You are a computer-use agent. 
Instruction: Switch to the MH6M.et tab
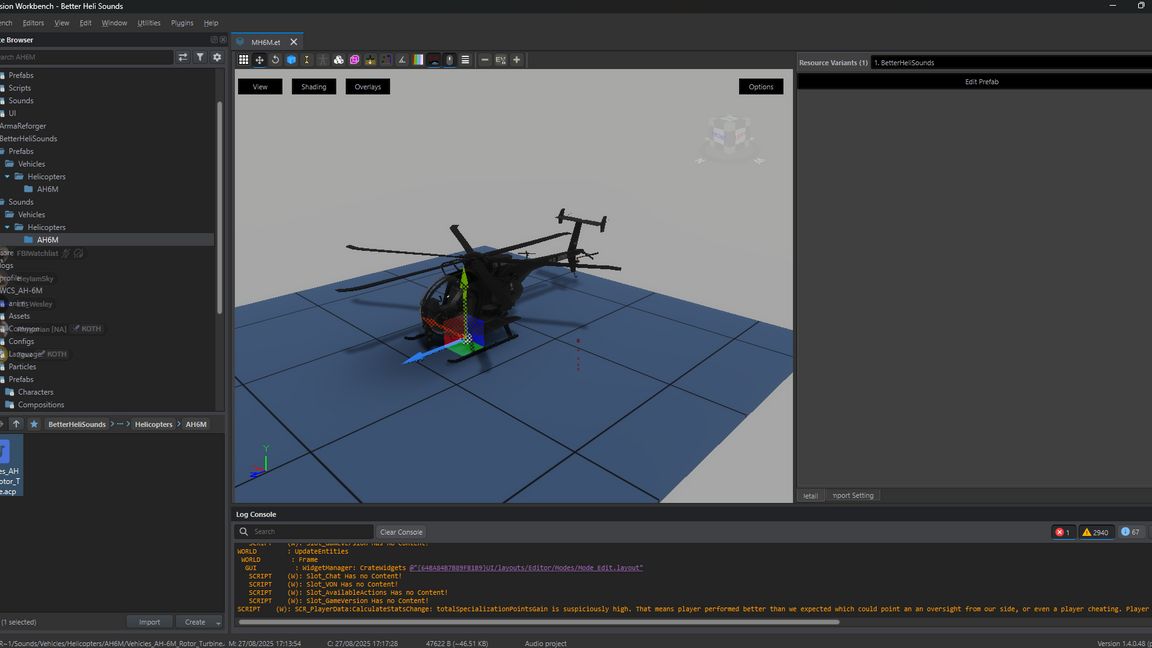pos(265,42)
